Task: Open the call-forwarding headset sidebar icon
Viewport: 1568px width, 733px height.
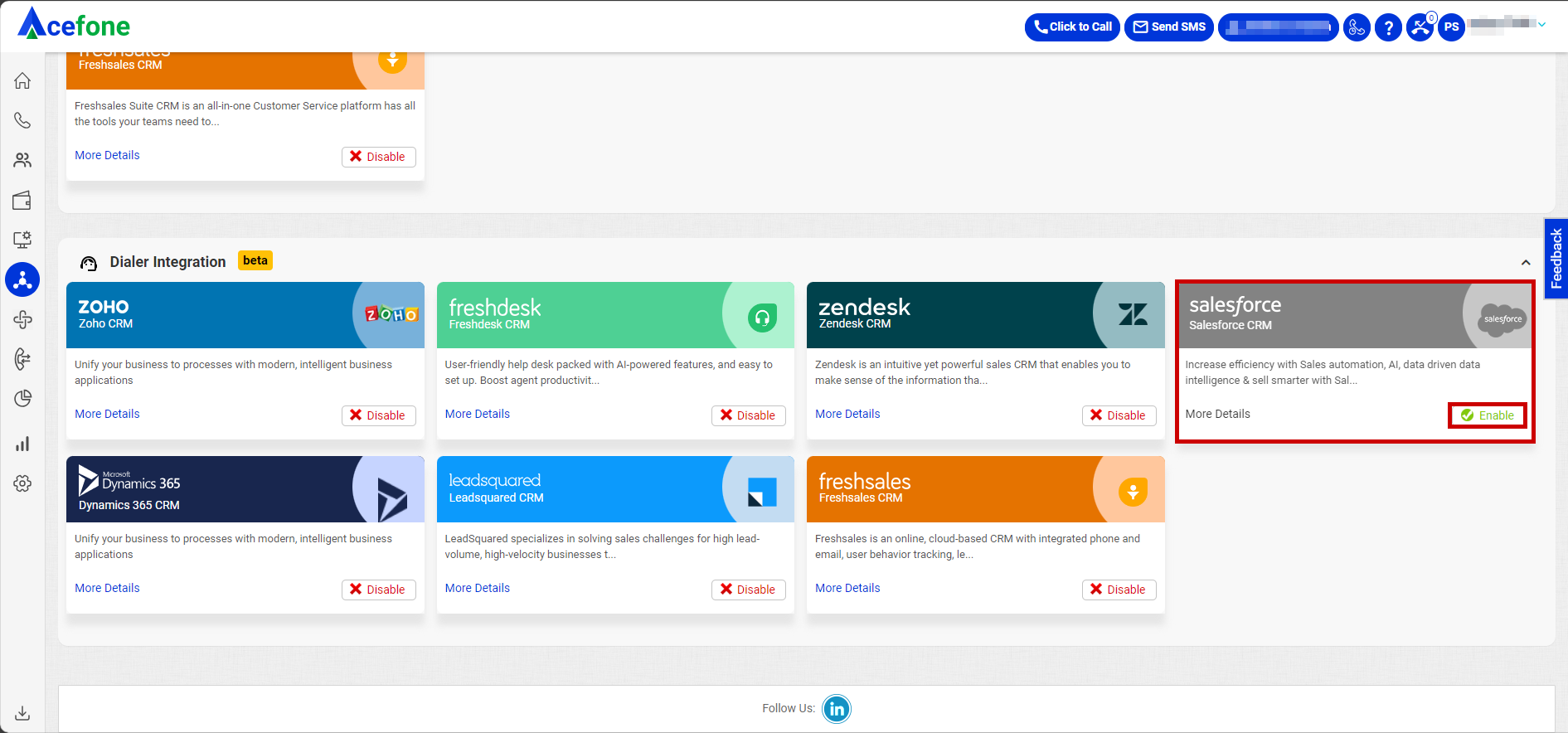Action: (x=22, y=359)
